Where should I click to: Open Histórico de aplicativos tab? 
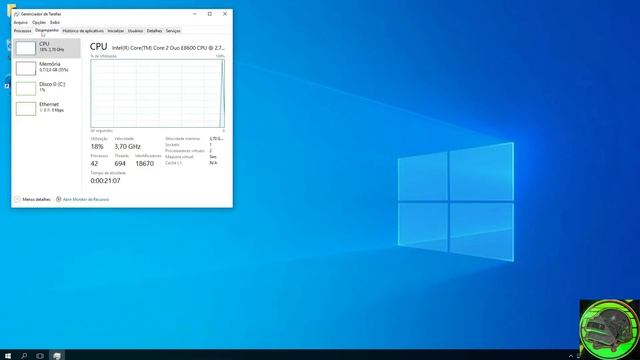[83, 31]
